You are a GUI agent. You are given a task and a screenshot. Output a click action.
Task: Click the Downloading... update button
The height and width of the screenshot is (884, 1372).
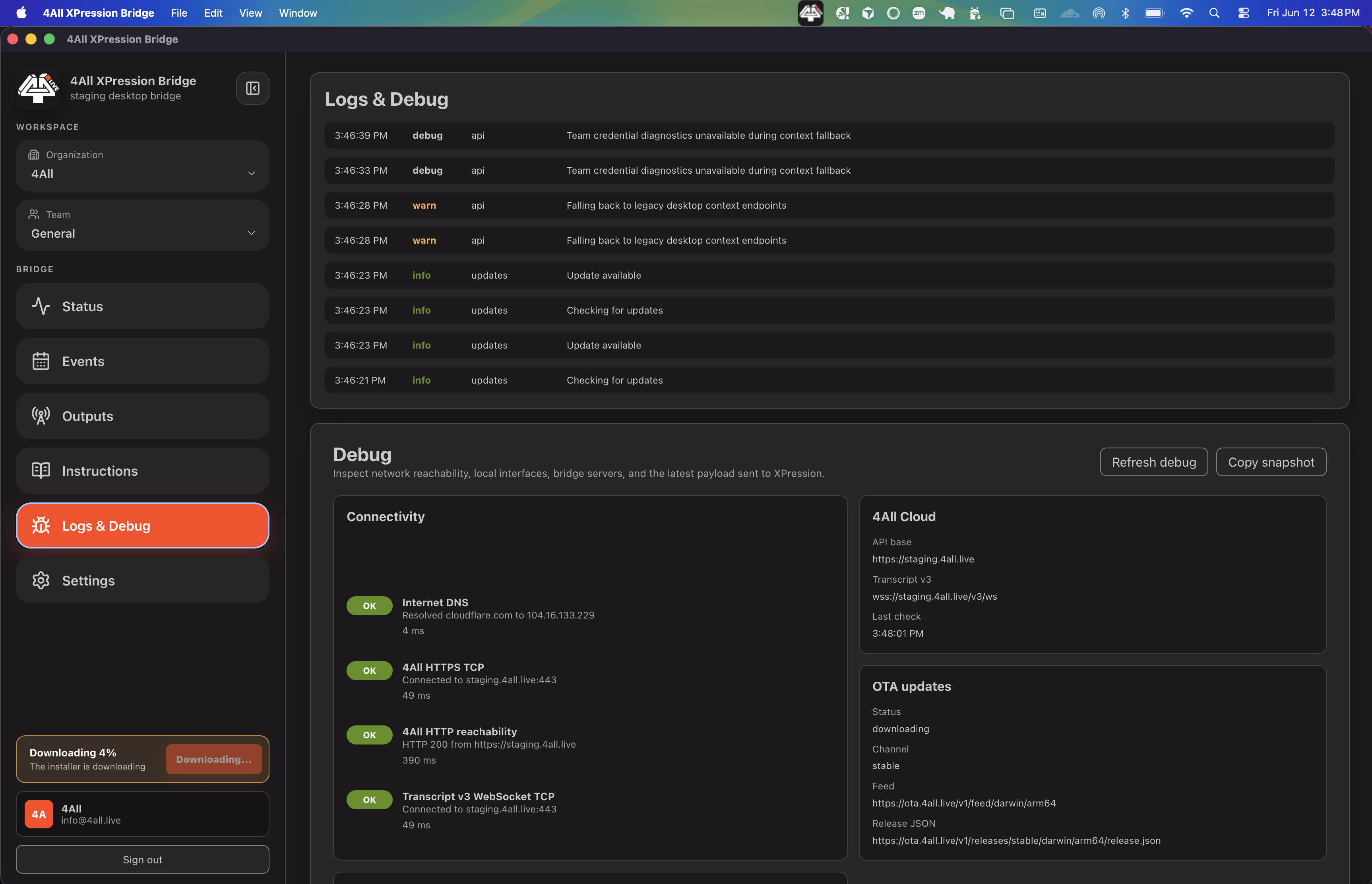click(213, 759)
